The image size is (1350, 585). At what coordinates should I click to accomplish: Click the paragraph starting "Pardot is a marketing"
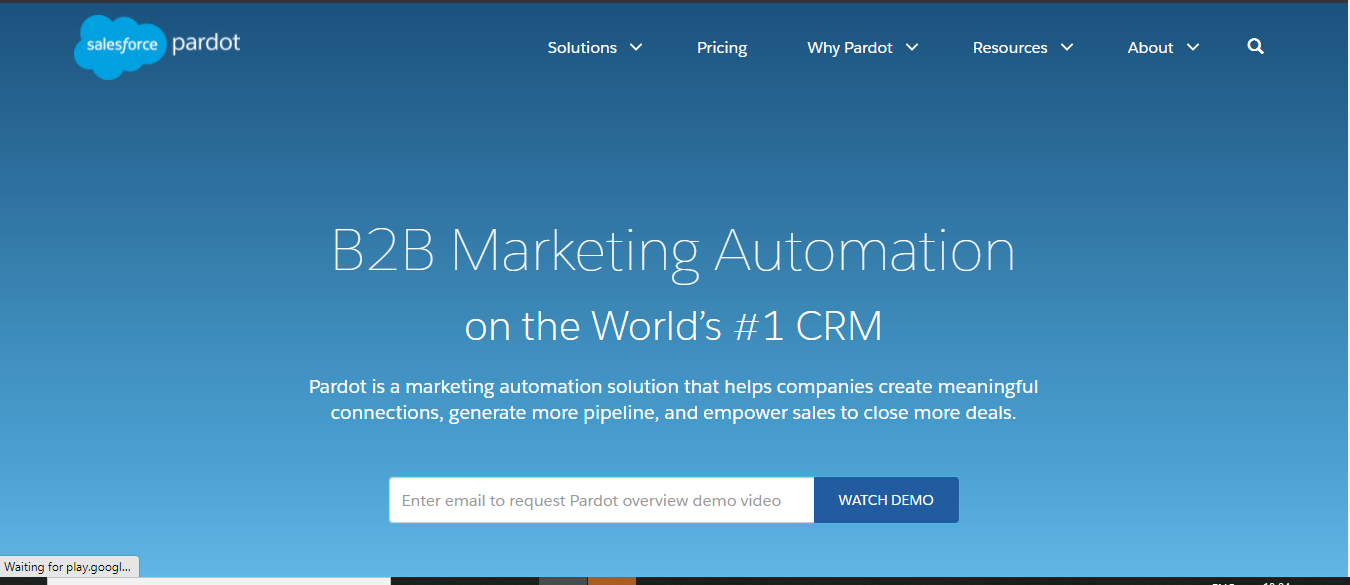[673, 399]
